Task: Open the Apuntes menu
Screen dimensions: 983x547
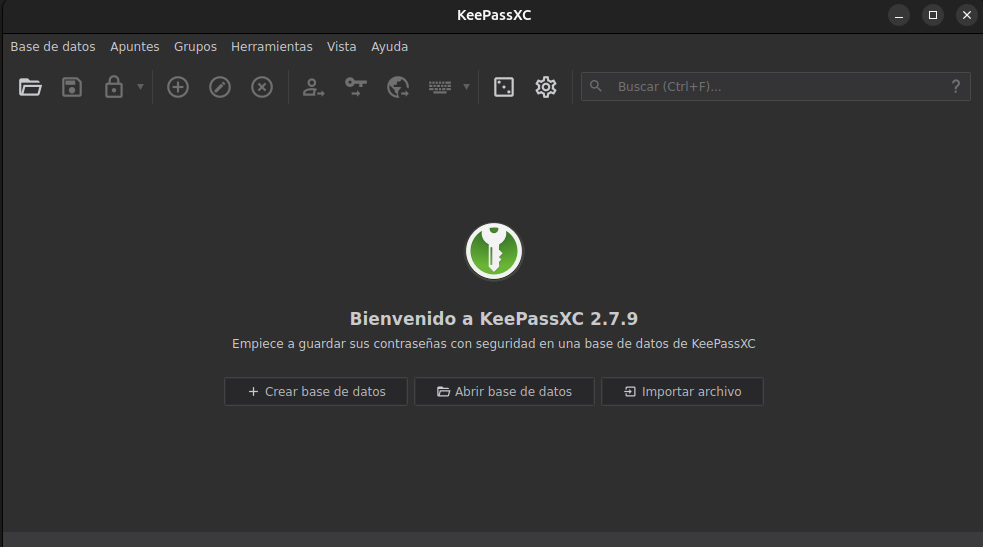Action: 135,47
